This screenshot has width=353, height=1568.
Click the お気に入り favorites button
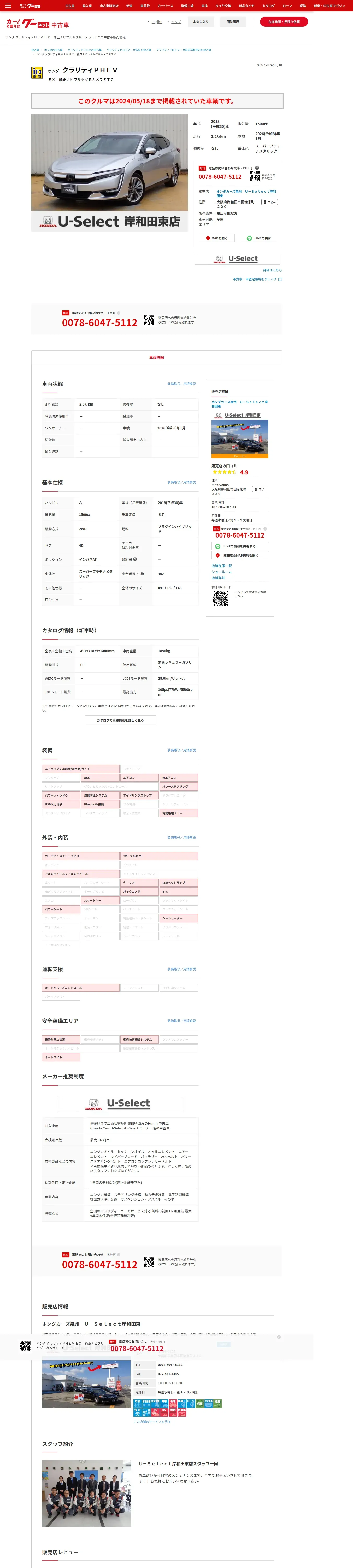[x=201, y=22]
